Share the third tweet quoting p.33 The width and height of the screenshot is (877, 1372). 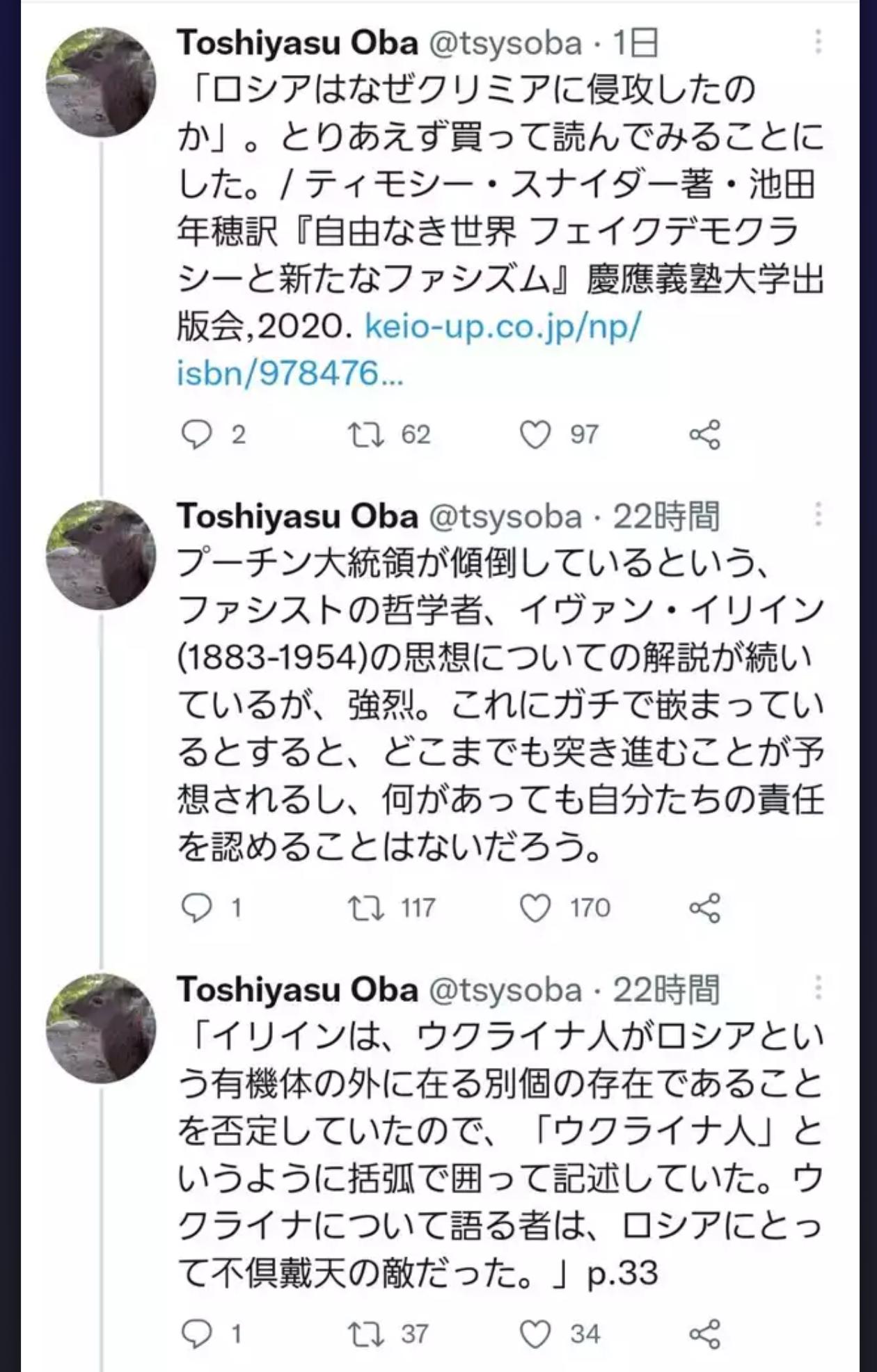pos(704,1334)
